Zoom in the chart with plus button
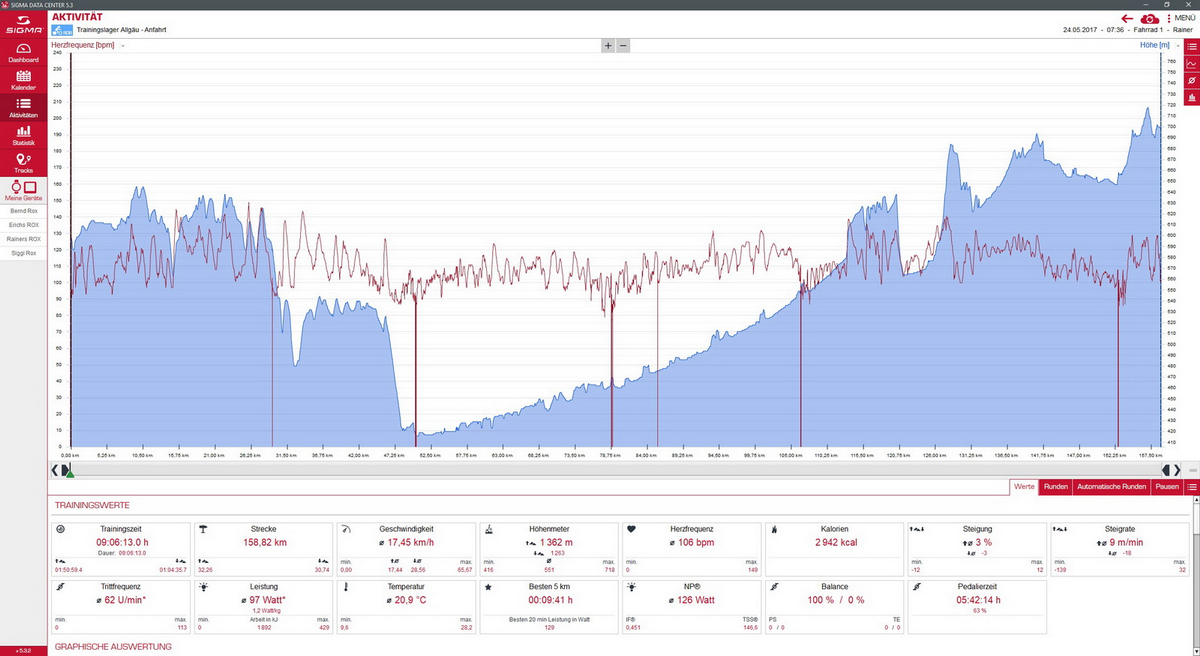The height and width of the screenshot is (656, 1200). tap(607, 46)
